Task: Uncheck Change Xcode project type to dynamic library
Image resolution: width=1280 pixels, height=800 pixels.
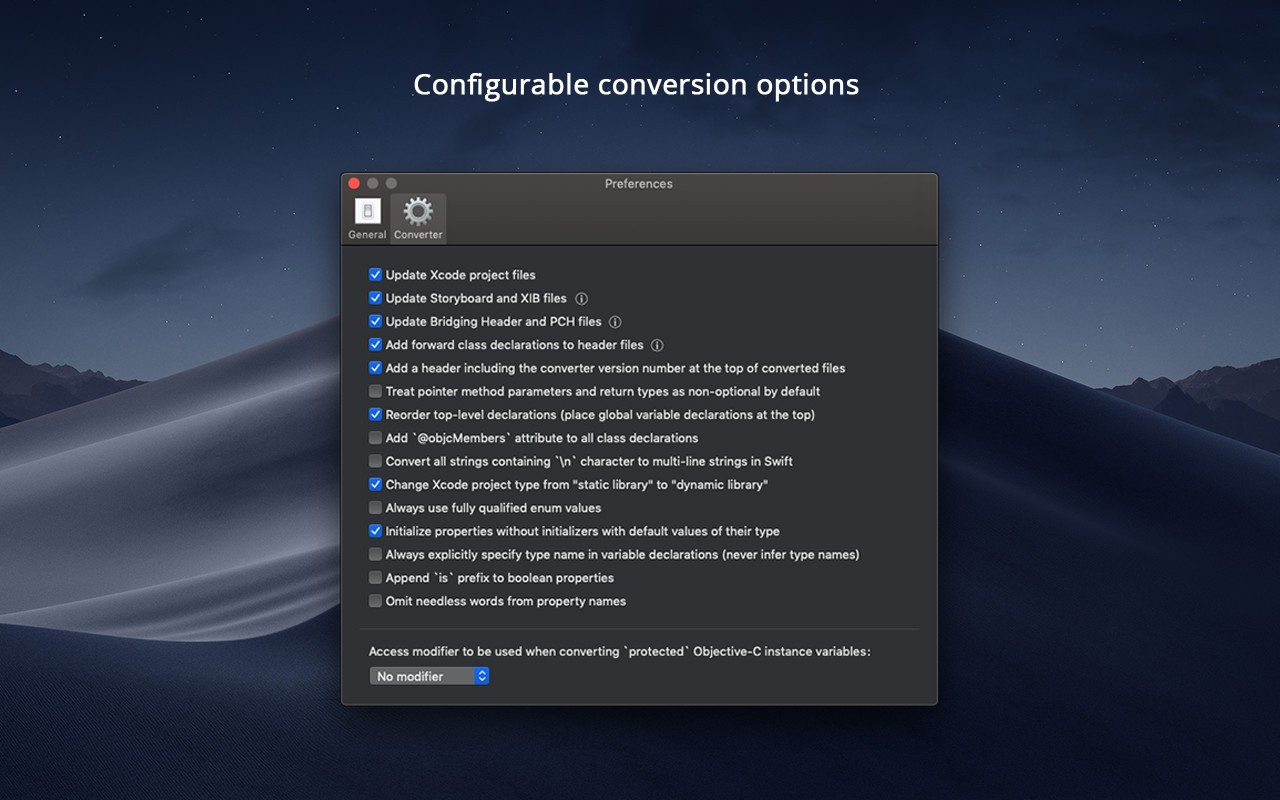Action: (x=375, y=485)
